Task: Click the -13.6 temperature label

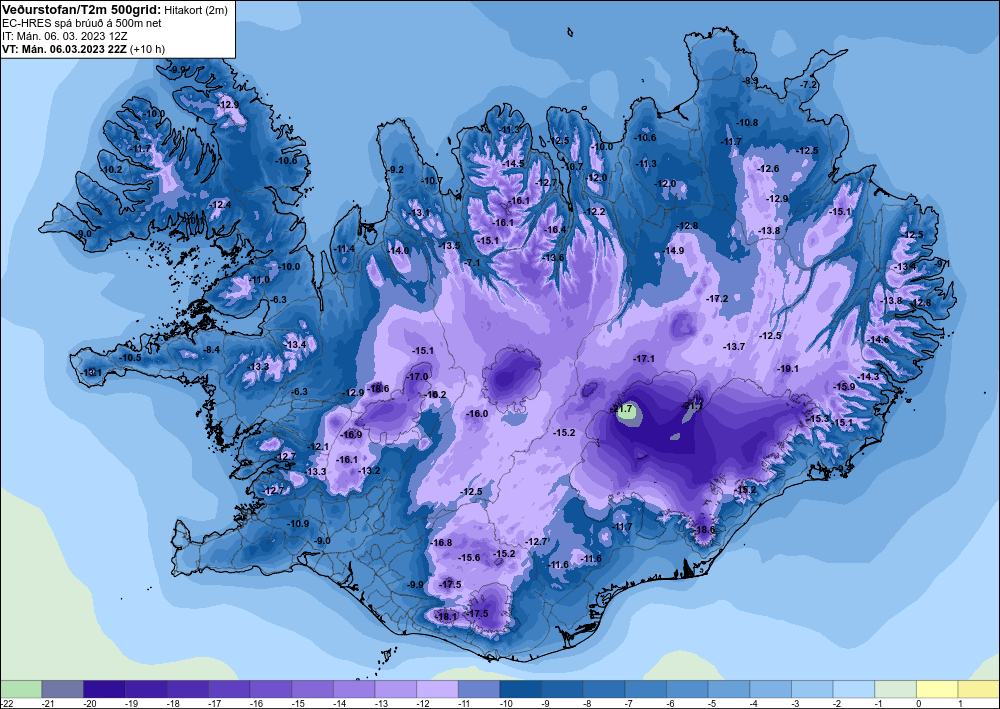Action: (x=553, y=258)
